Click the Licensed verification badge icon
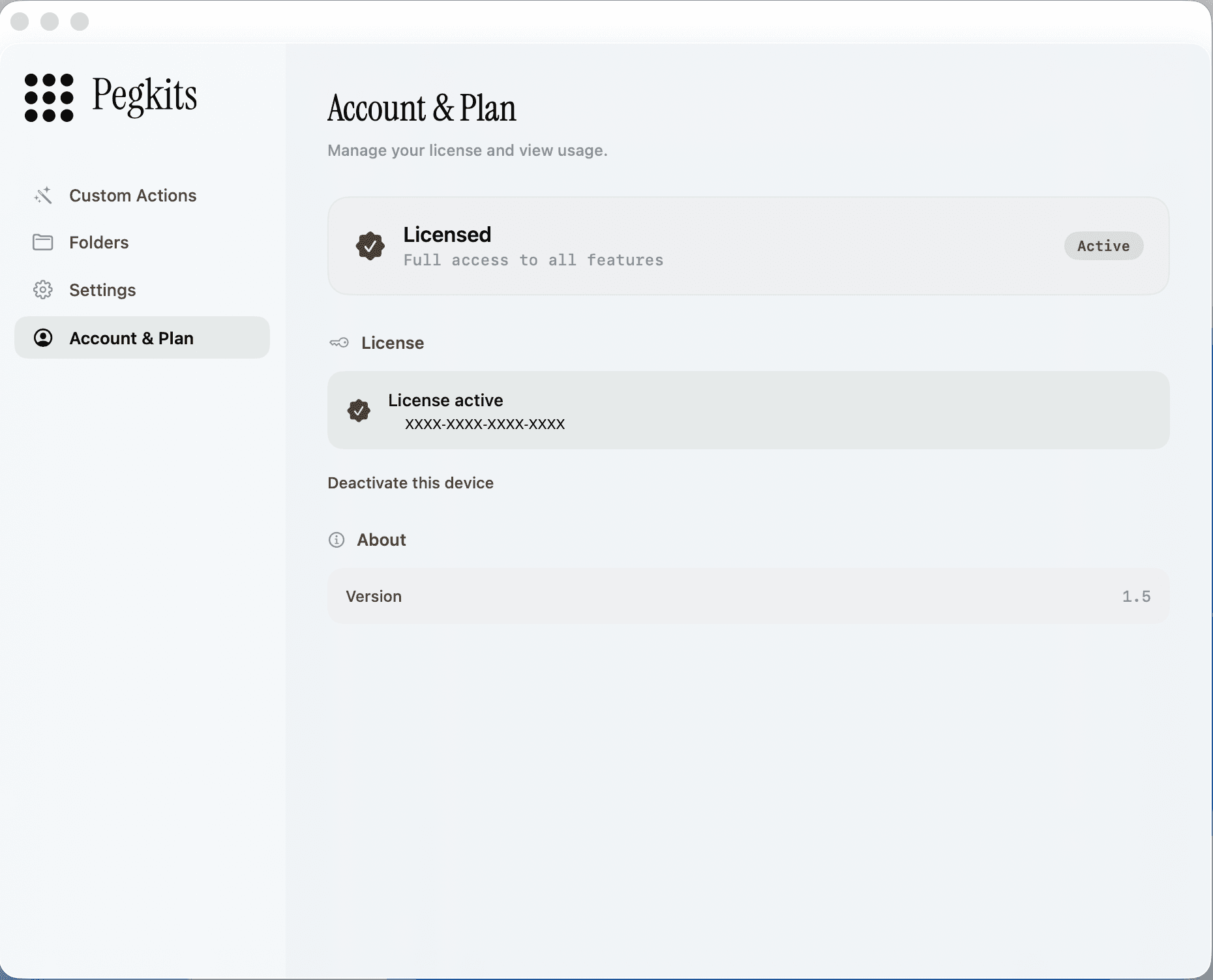This screenshot has width=1213, height=980. tap(370, 246)
